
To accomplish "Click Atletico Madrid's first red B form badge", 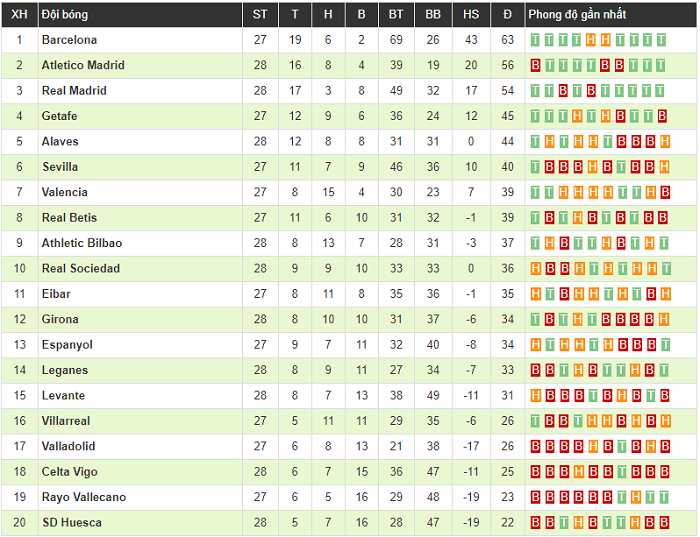I will [535, 65].
